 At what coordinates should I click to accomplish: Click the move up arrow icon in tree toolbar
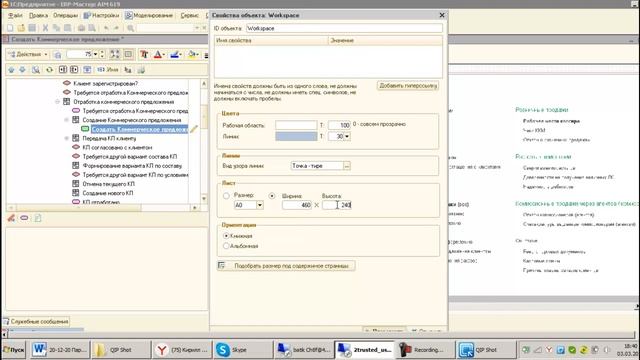[x=11, y=70]
